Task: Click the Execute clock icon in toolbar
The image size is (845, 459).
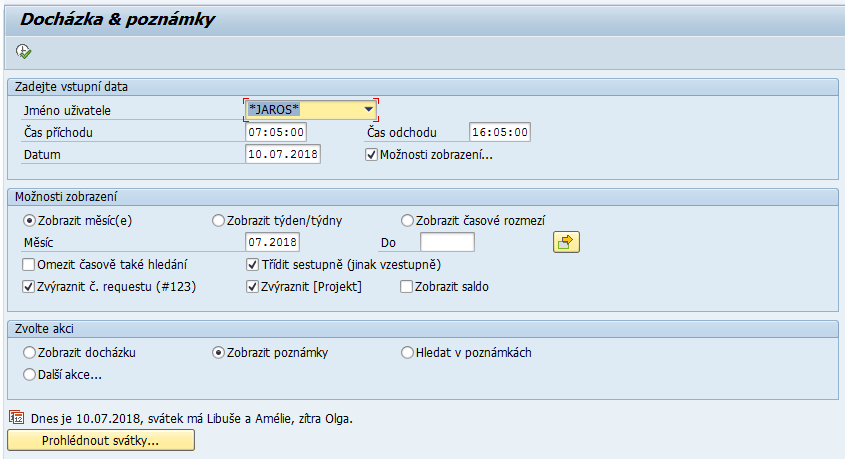Action: pos(24,52)
